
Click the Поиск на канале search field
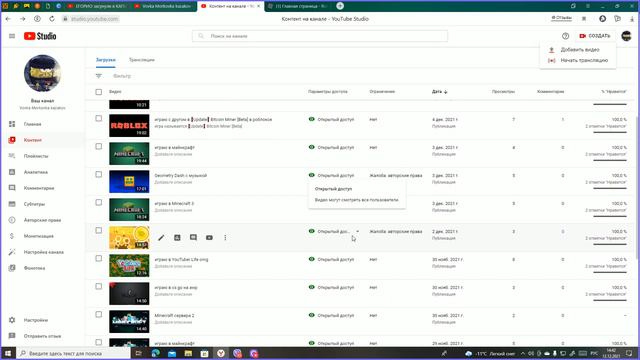[320, 36]
